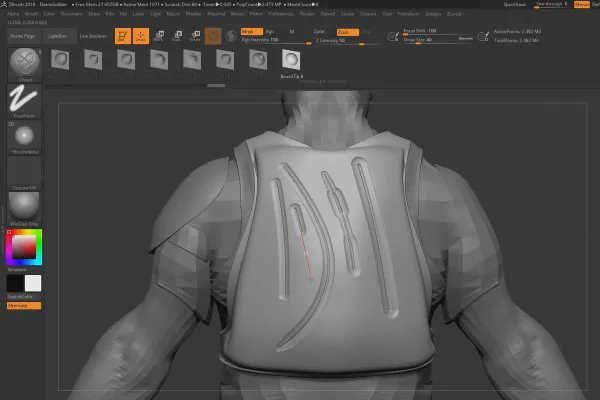Open the MatCap Gray material selector
The width and height of the screenshot is (600, 400).
(24, 209)
